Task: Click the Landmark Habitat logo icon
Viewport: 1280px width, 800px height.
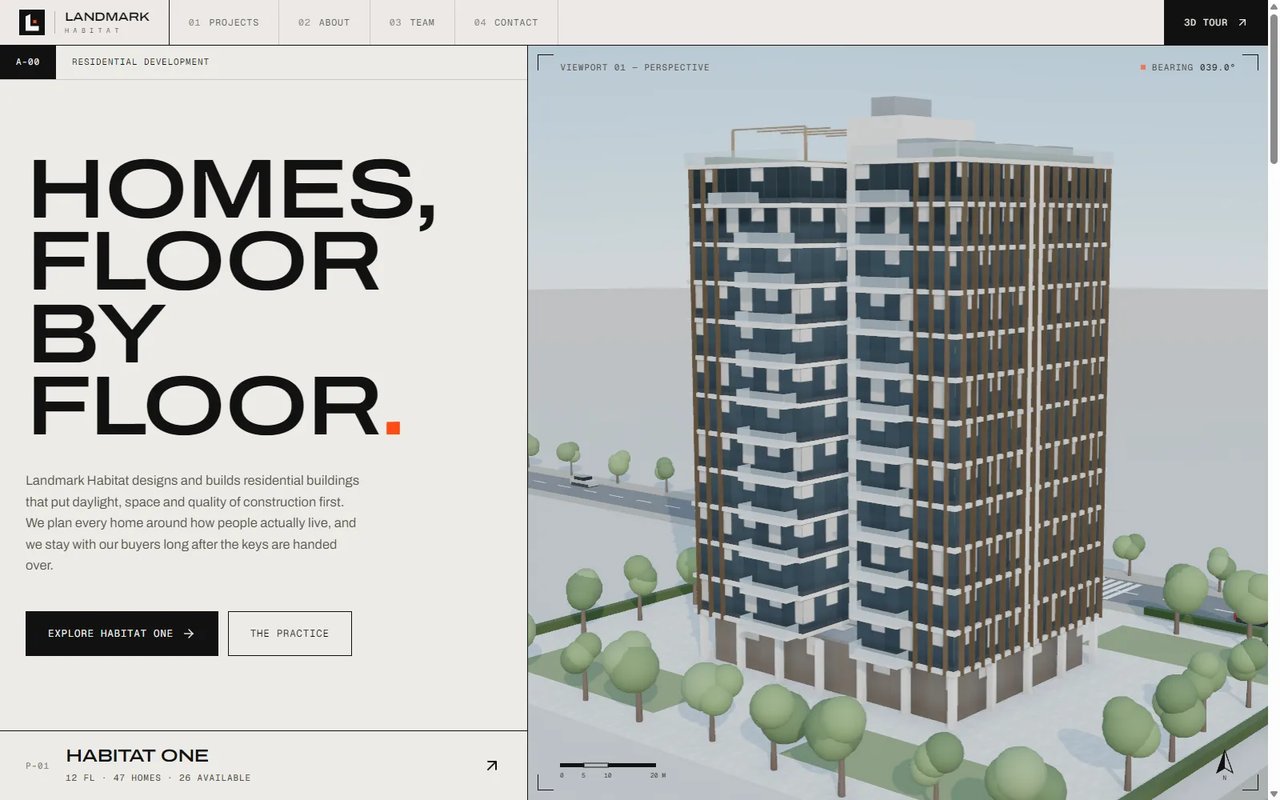Action: [32, 22]
